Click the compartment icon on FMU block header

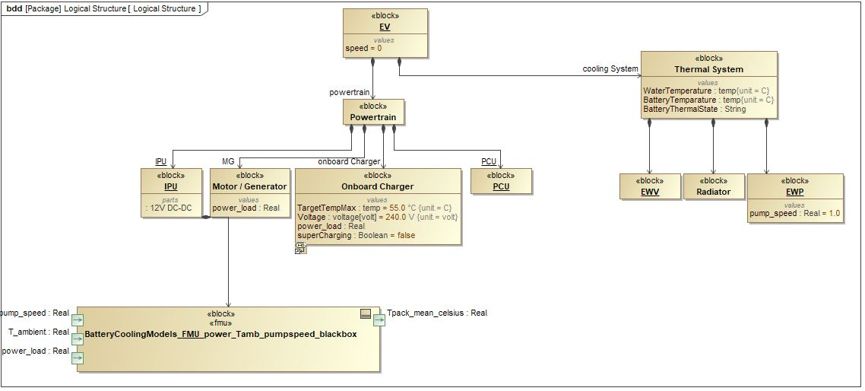[365, 314]
